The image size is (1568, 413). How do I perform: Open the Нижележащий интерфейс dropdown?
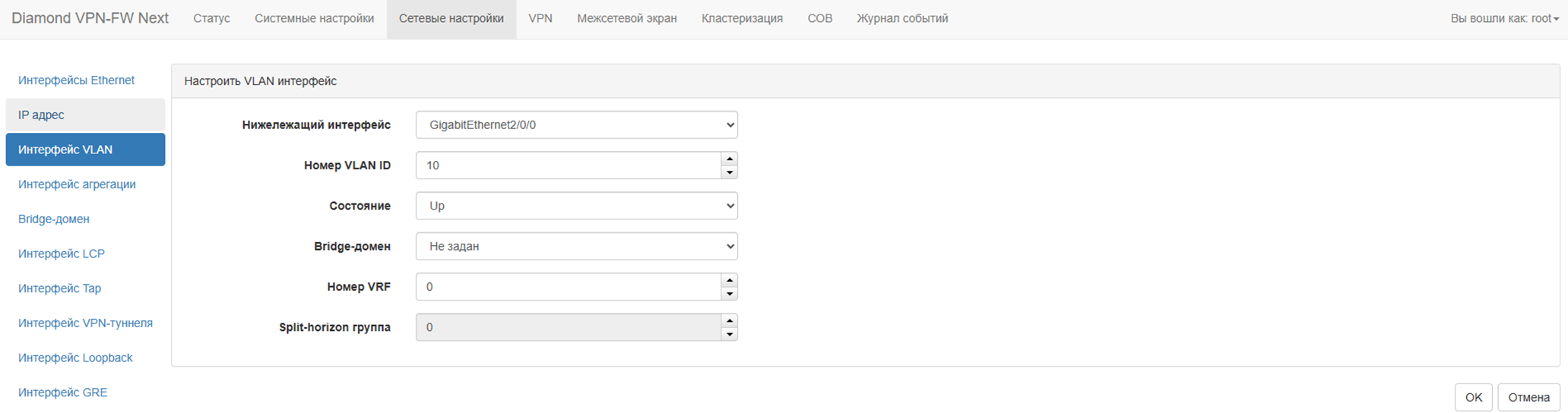577,125
